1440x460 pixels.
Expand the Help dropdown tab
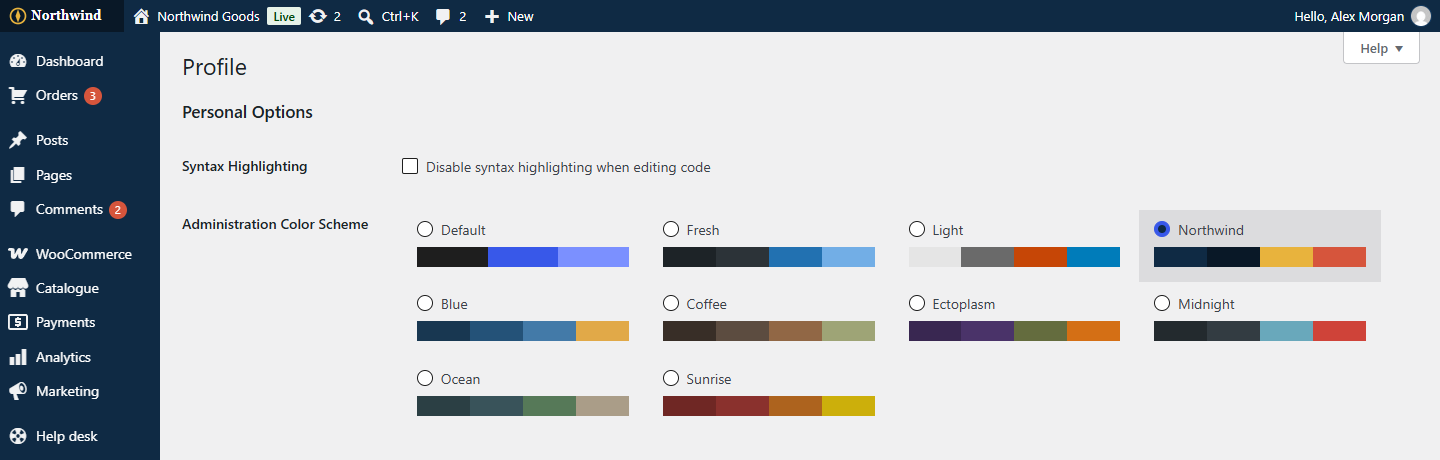pos(1381,48)
